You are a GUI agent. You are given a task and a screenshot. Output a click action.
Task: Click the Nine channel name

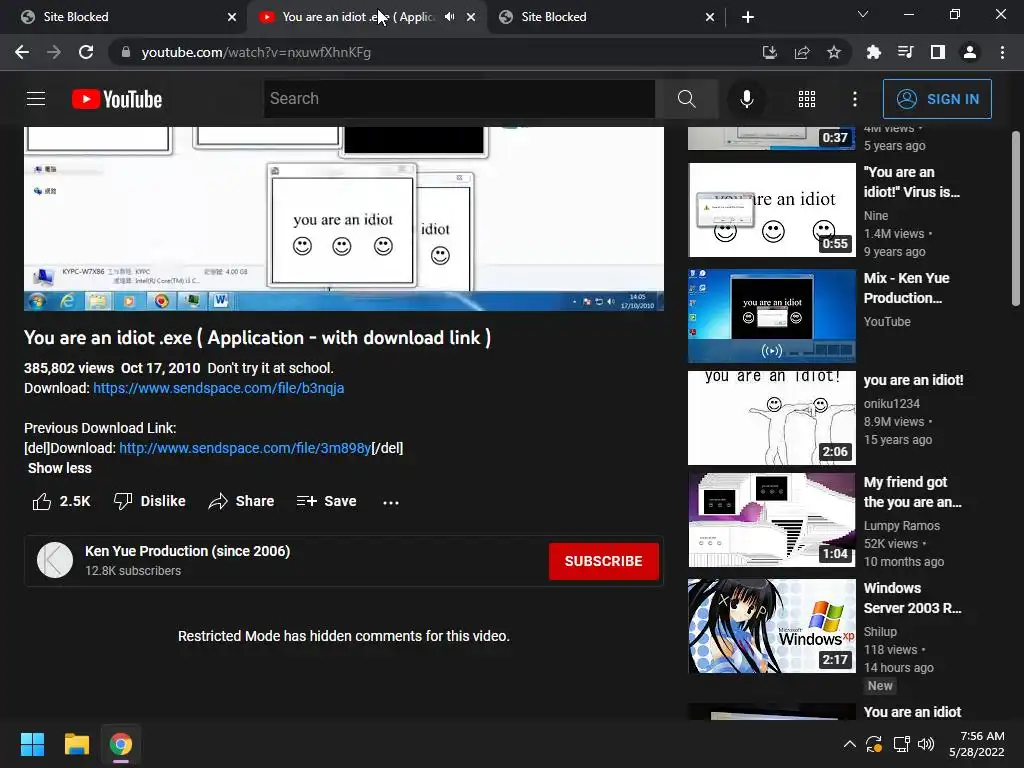pos(876,216)
